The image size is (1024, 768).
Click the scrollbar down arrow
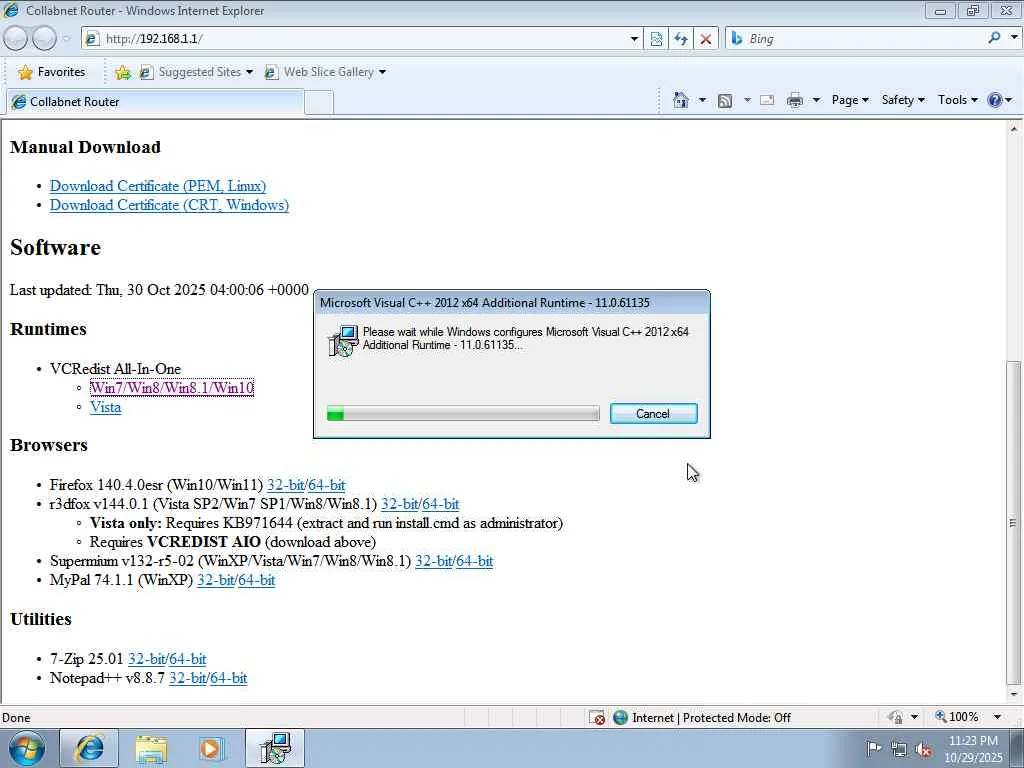coord(1014,694)
